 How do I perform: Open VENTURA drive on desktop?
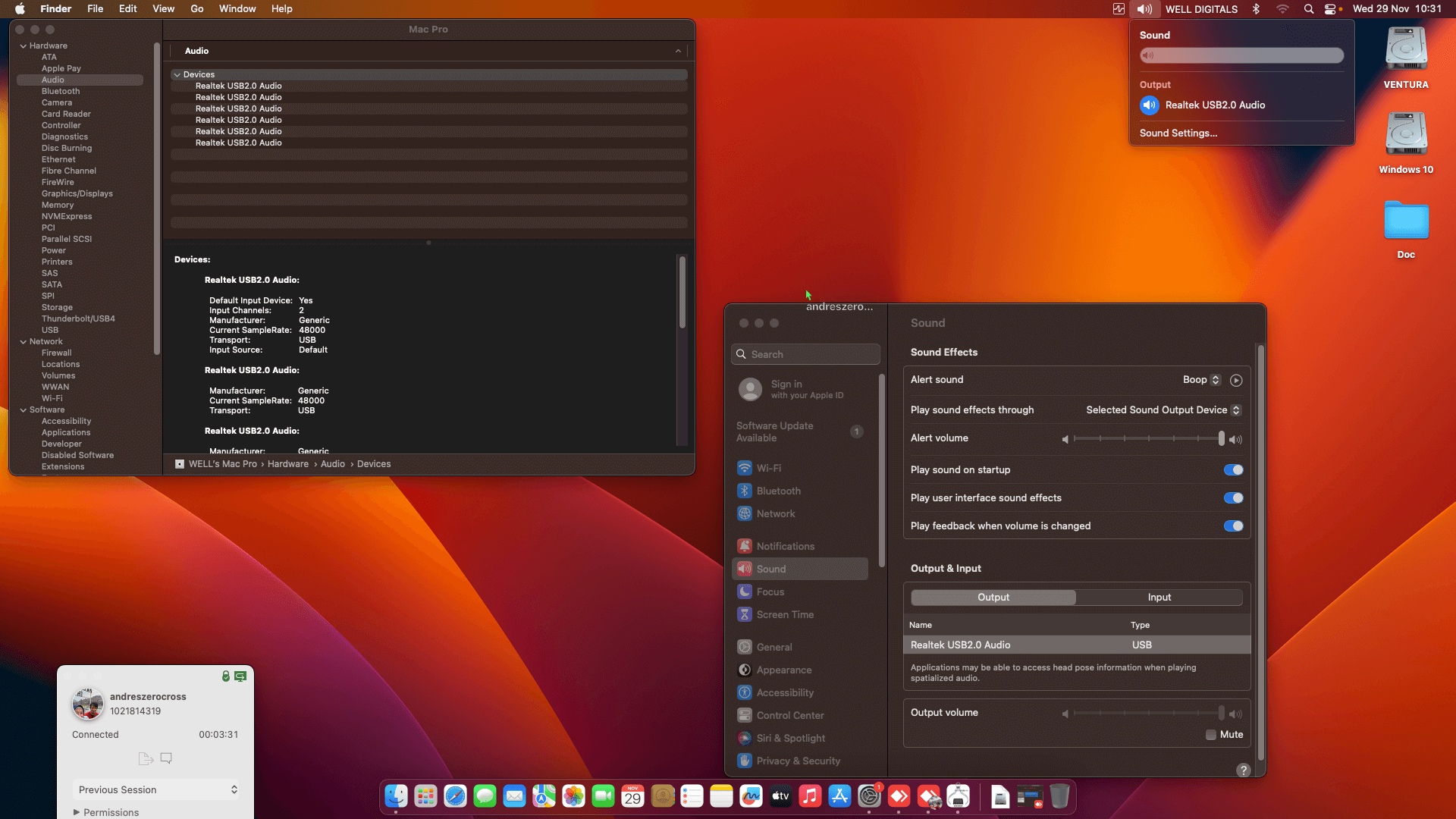pyautogui.click(x=1406, y=49)
